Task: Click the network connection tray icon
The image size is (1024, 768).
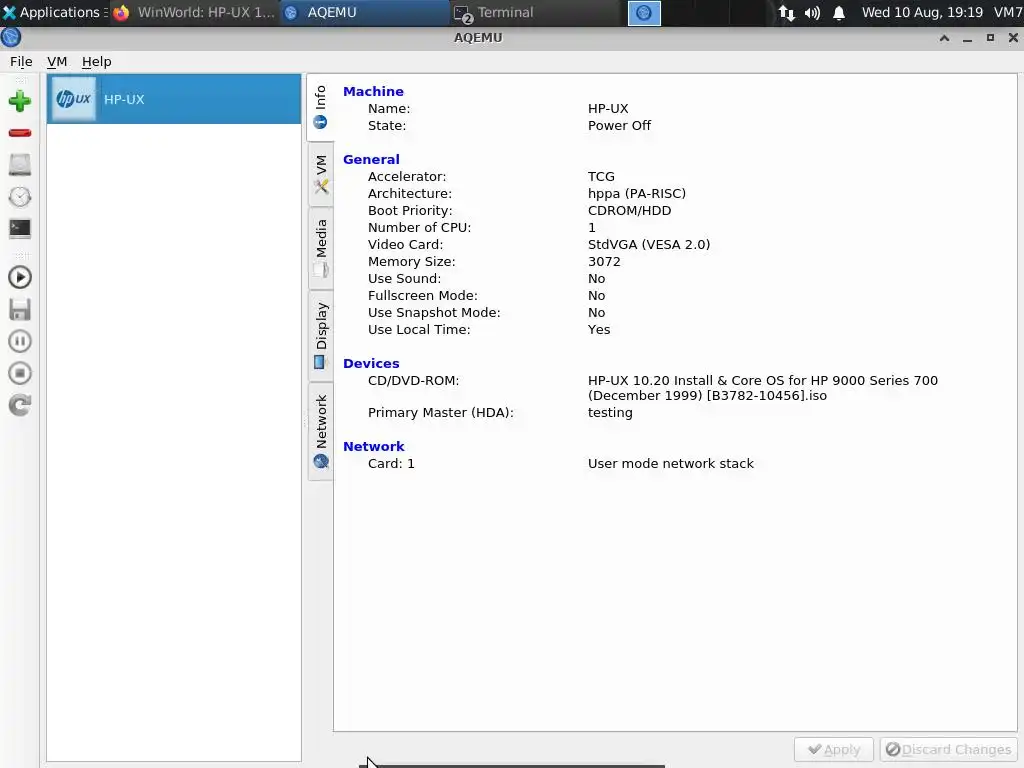Action: (786, 13)
